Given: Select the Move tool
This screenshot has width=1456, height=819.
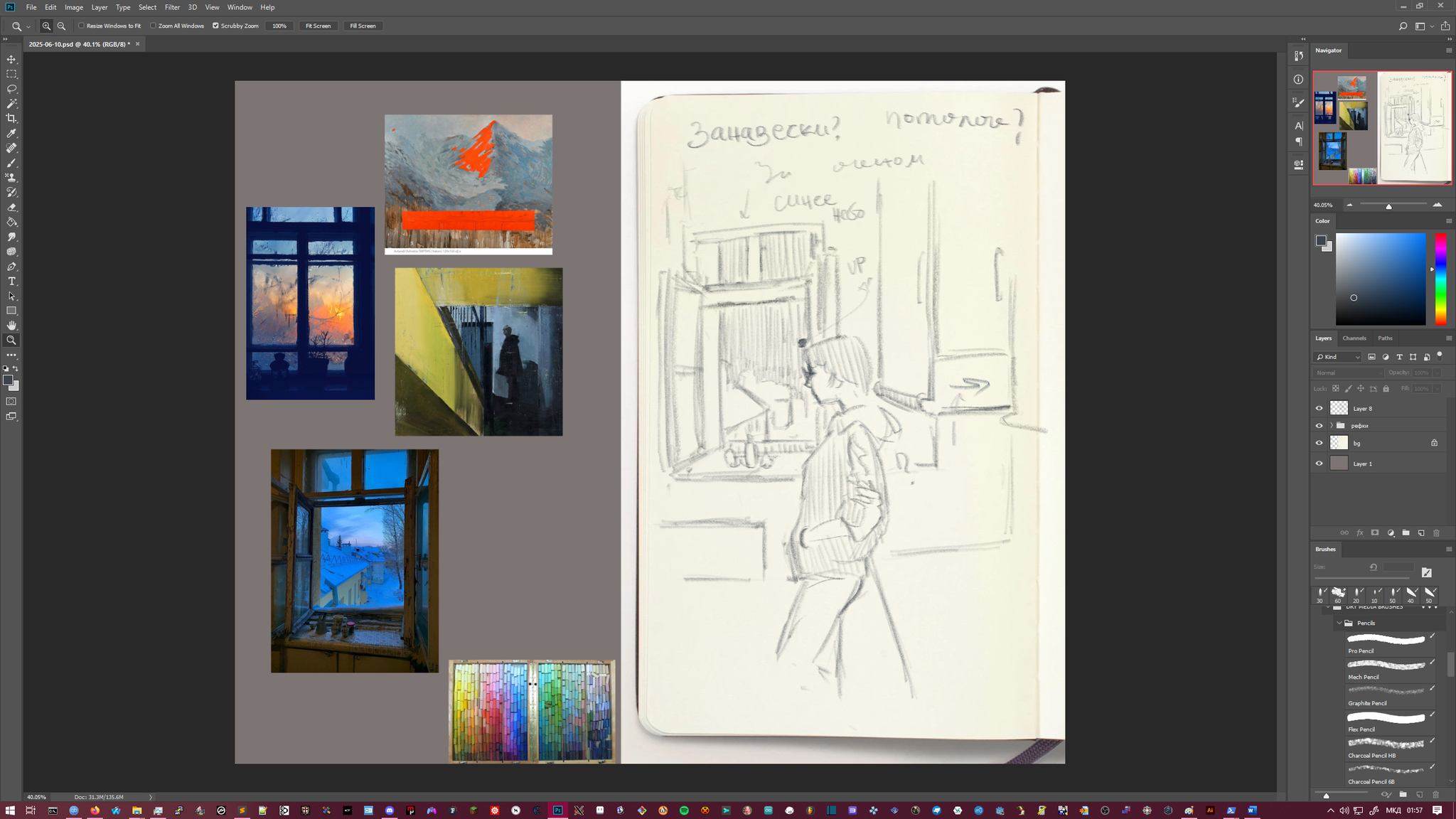Looking at the screenshot, I should 11,59.
